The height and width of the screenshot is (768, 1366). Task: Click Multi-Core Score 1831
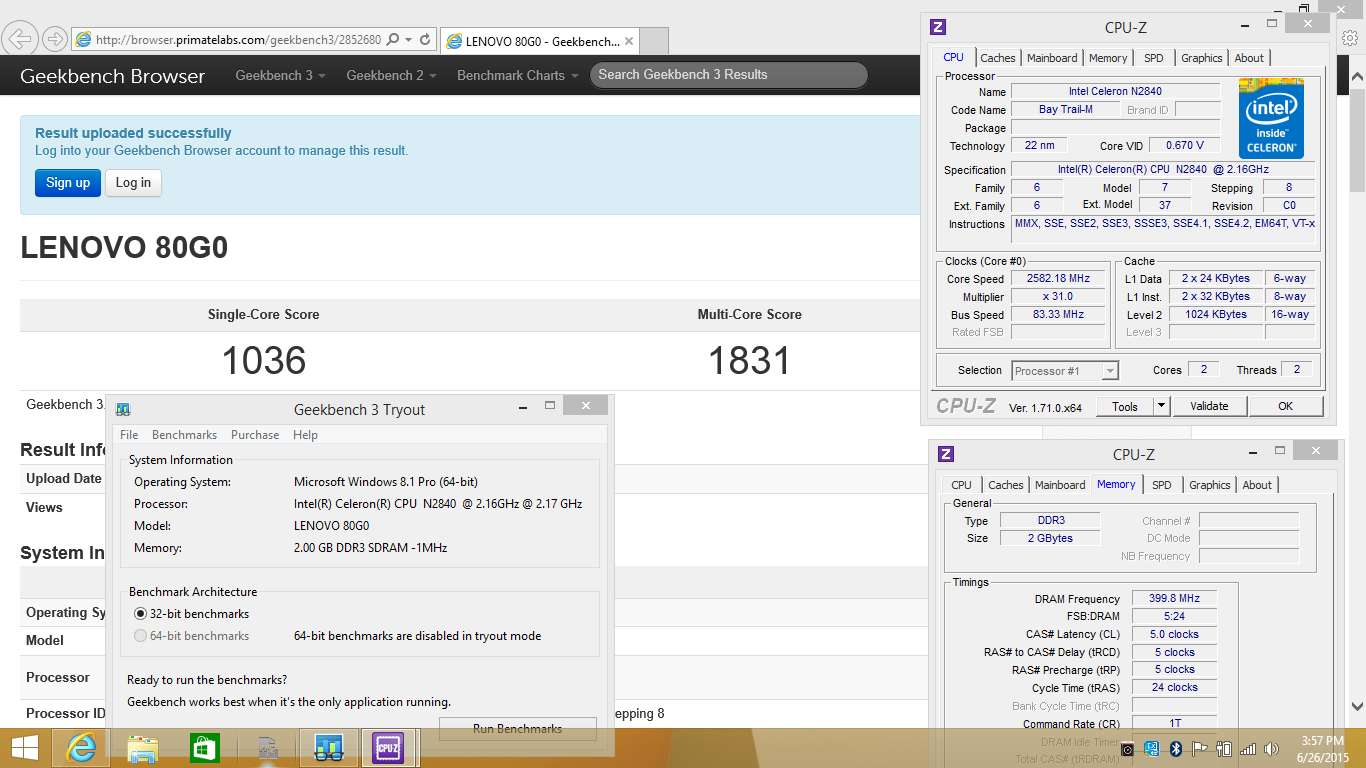click(749, 360)
